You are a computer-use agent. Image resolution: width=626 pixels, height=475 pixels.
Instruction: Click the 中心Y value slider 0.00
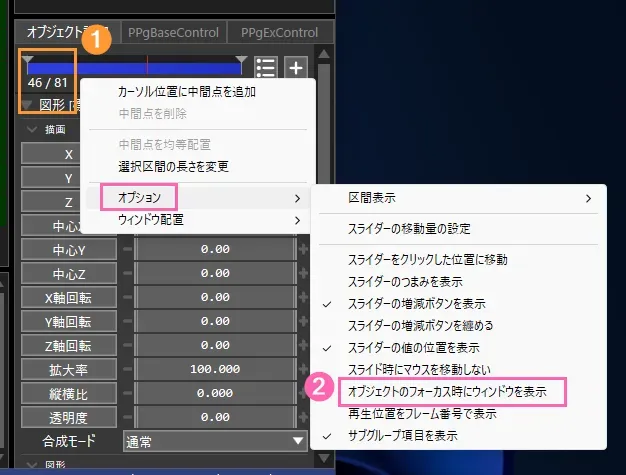pos(215,249)
